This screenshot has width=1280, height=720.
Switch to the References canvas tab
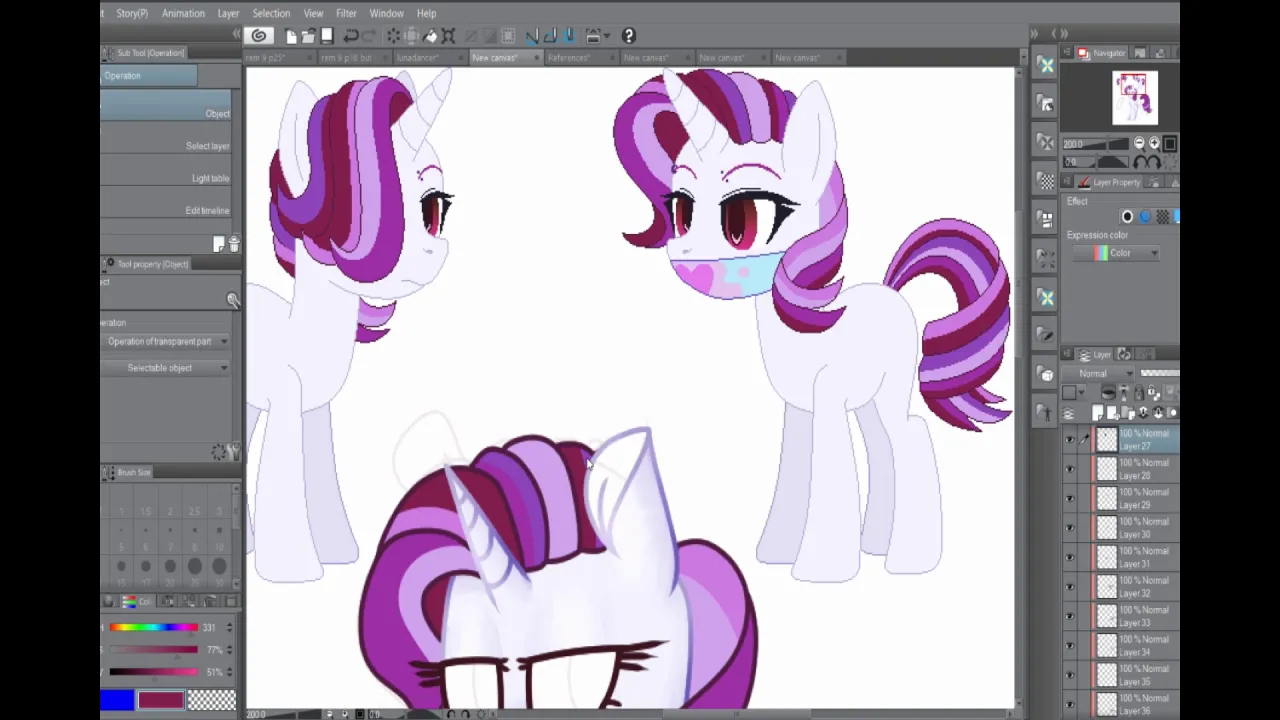(x=581, y=58)
